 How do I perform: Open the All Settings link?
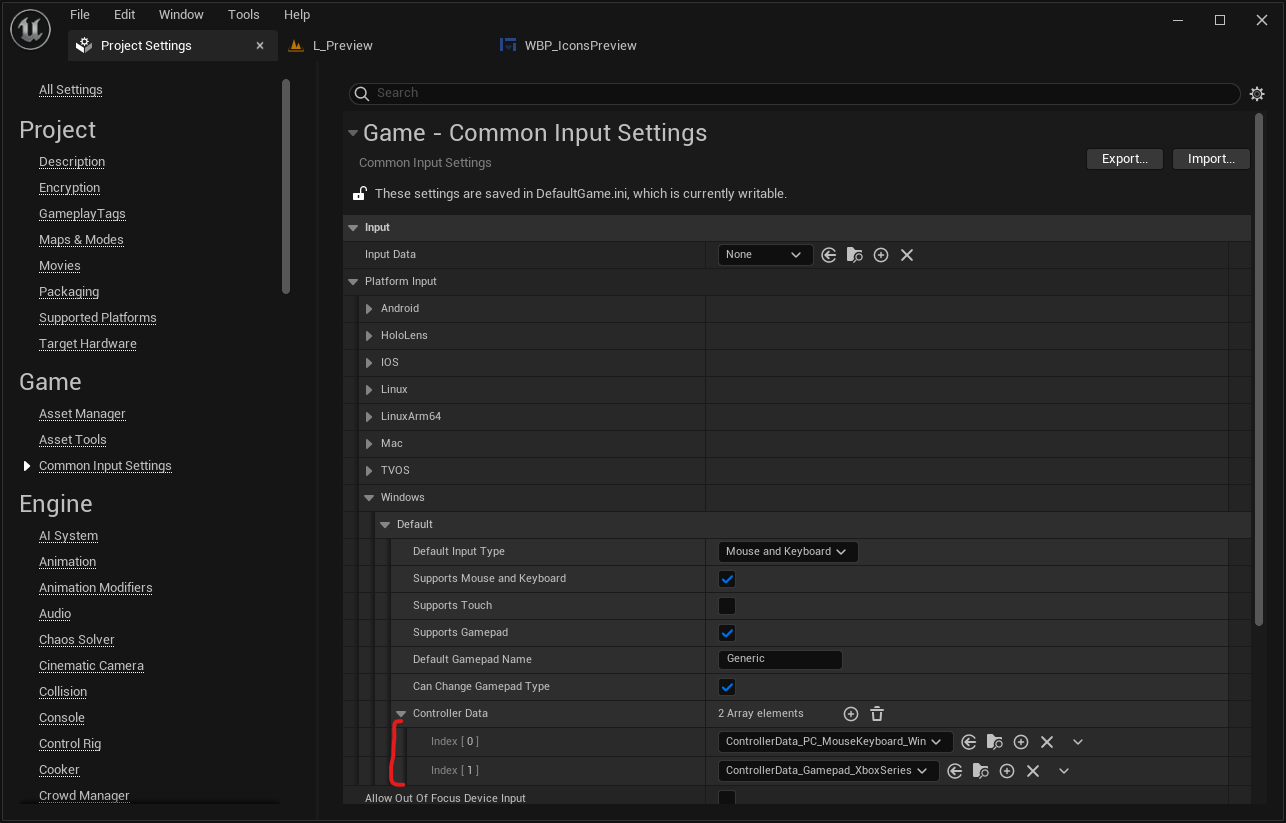(x=71, y=90)
